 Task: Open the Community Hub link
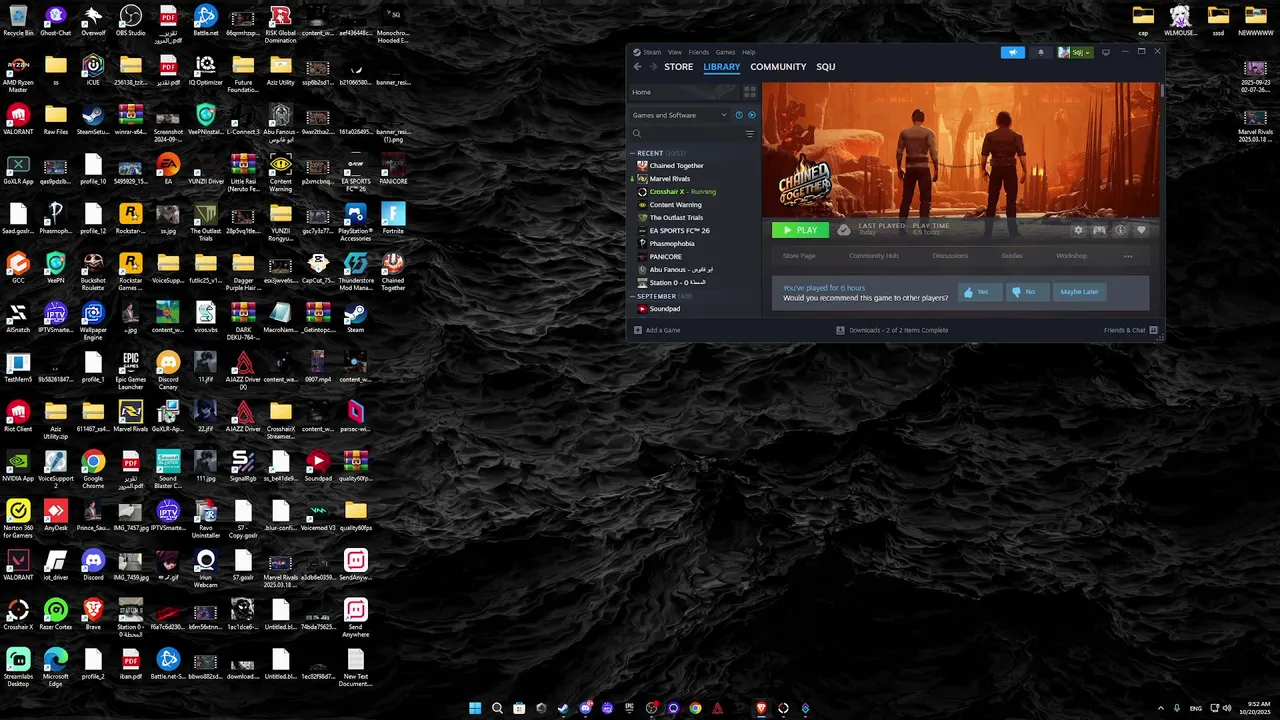tap(873, 256)
